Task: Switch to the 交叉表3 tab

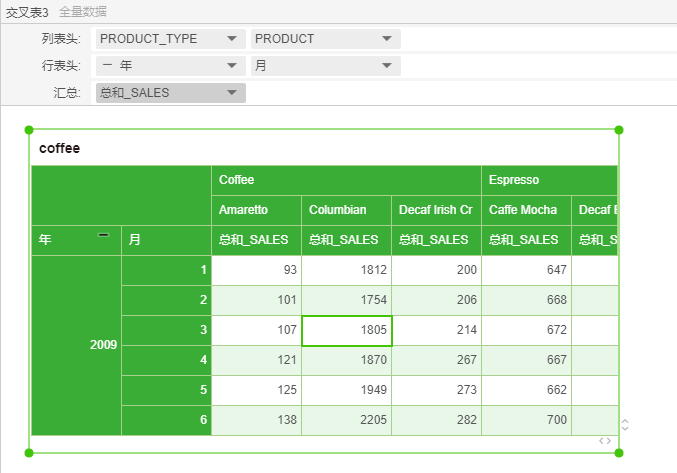Action: (27, 11)
